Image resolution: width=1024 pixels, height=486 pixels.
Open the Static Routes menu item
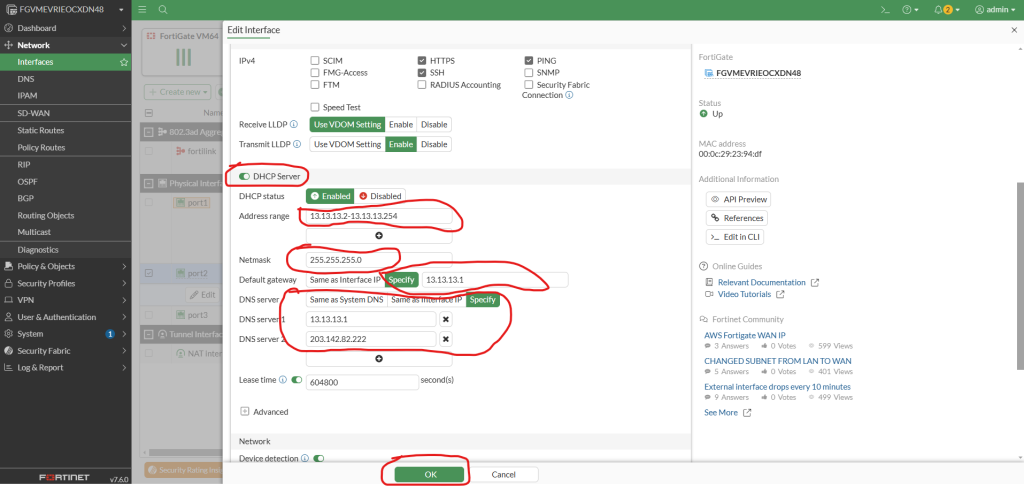click(x=41, y=130)
